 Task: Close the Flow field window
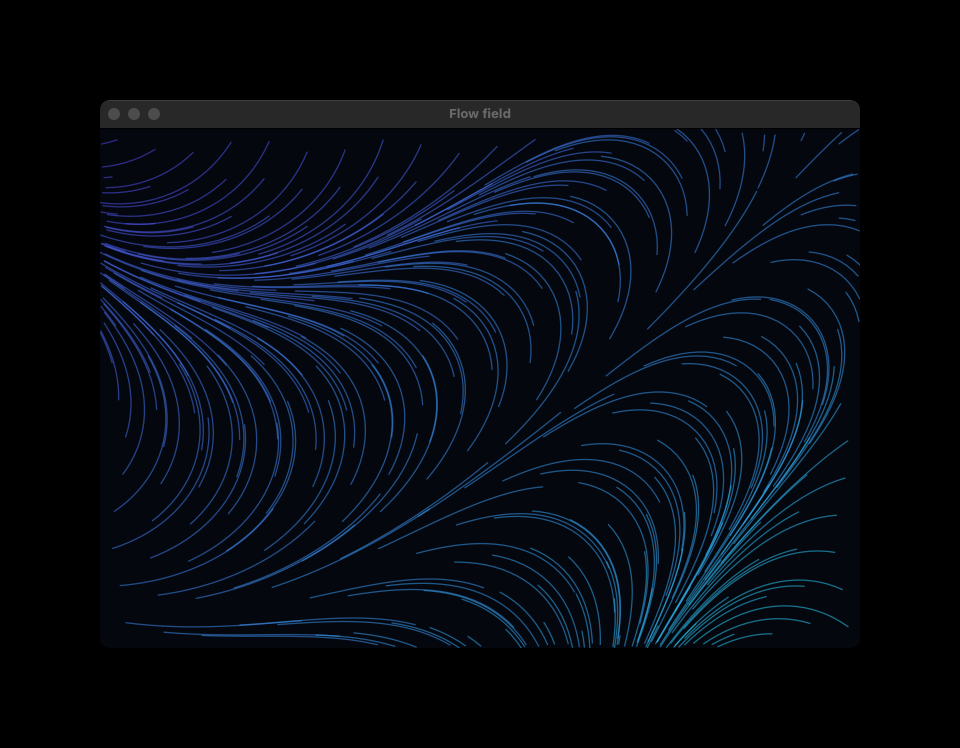click(114, 114)
